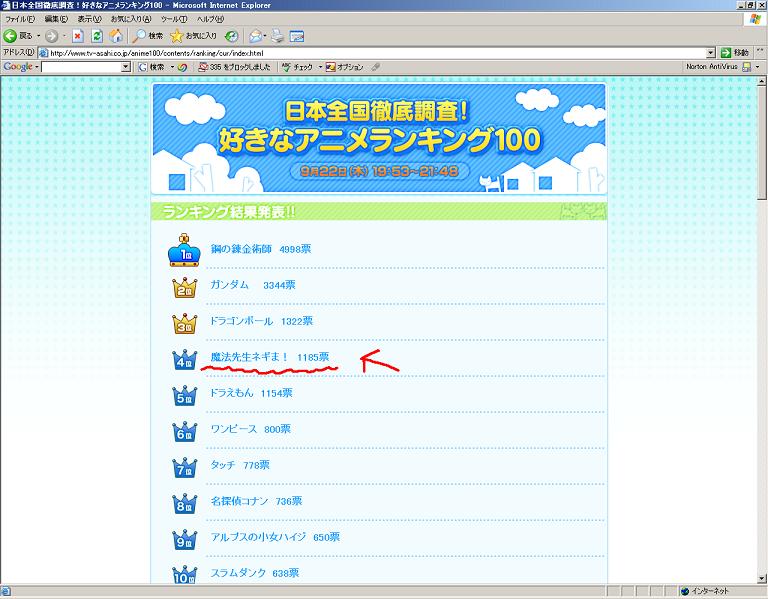Click the page icon beside the address URL
Image resolution: width=768 pixels, height=599 pixels.
coord(43,53)
